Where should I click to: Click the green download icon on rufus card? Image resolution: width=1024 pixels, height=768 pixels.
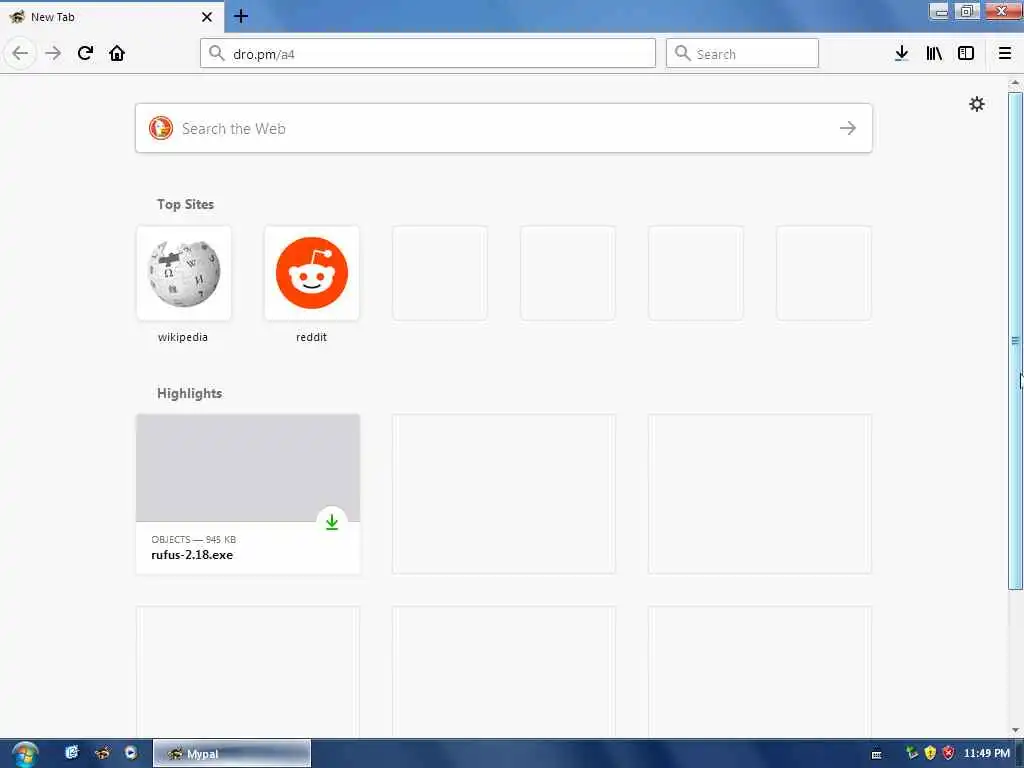pos(332,522)
